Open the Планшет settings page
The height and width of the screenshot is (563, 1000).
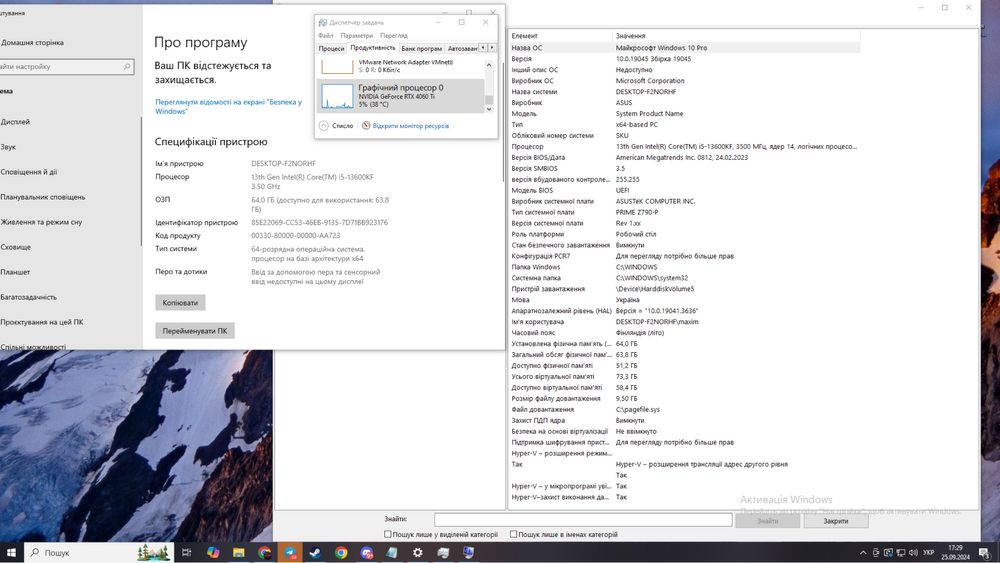15,272
